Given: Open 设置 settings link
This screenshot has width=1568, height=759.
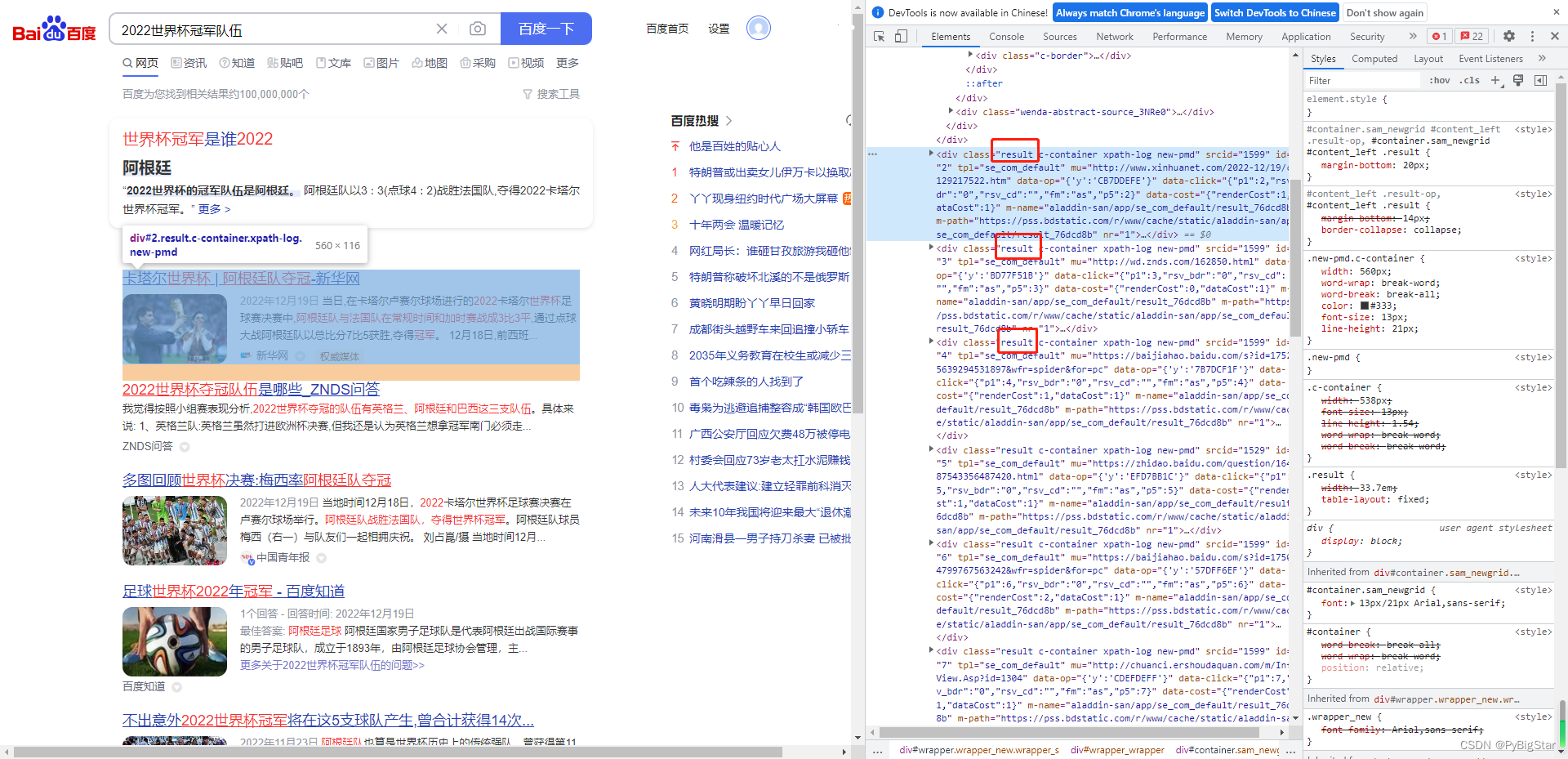Looking at the screenshot, I should (x=719, y=29).
